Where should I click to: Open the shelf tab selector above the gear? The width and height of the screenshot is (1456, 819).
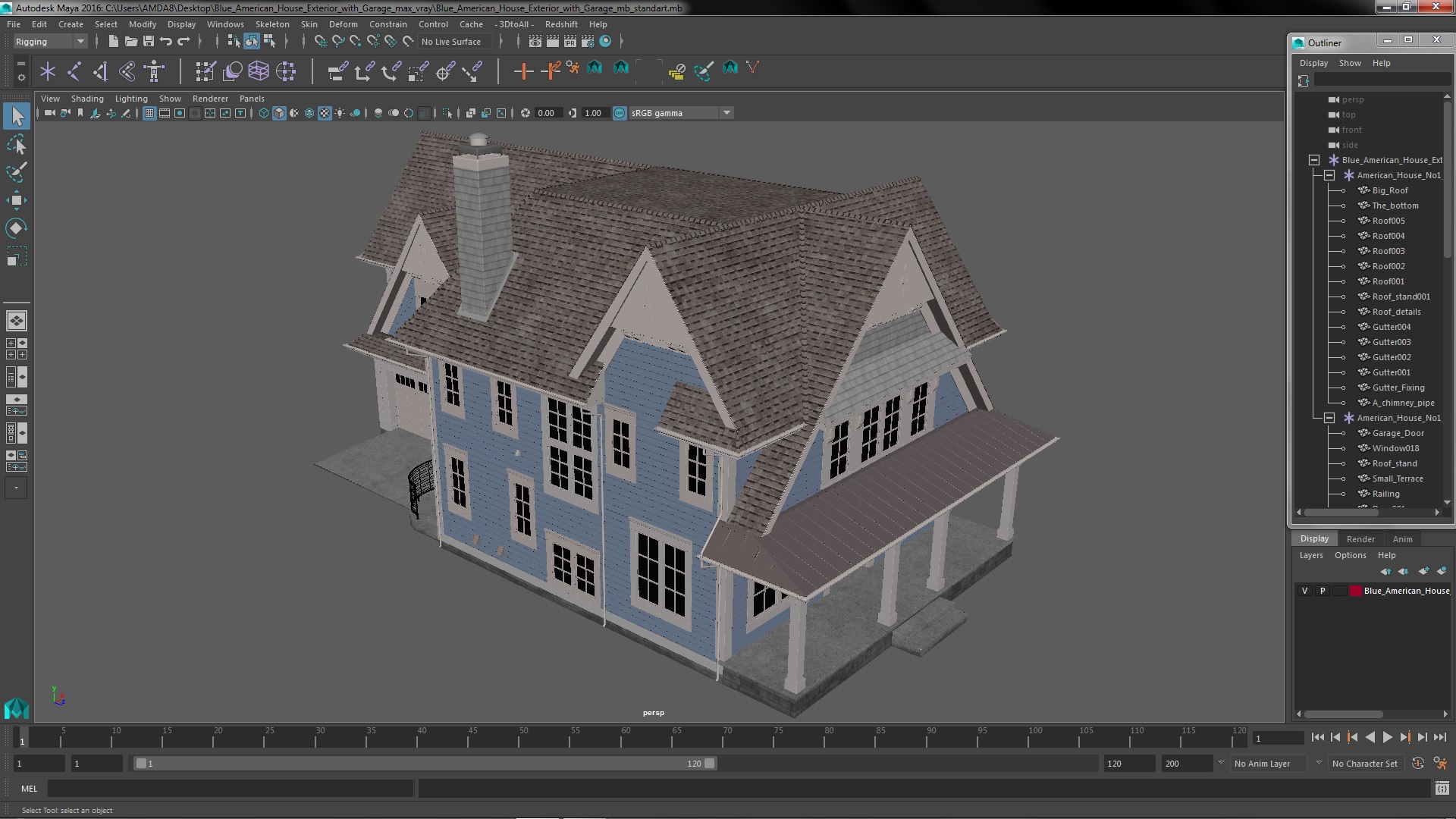21,64
